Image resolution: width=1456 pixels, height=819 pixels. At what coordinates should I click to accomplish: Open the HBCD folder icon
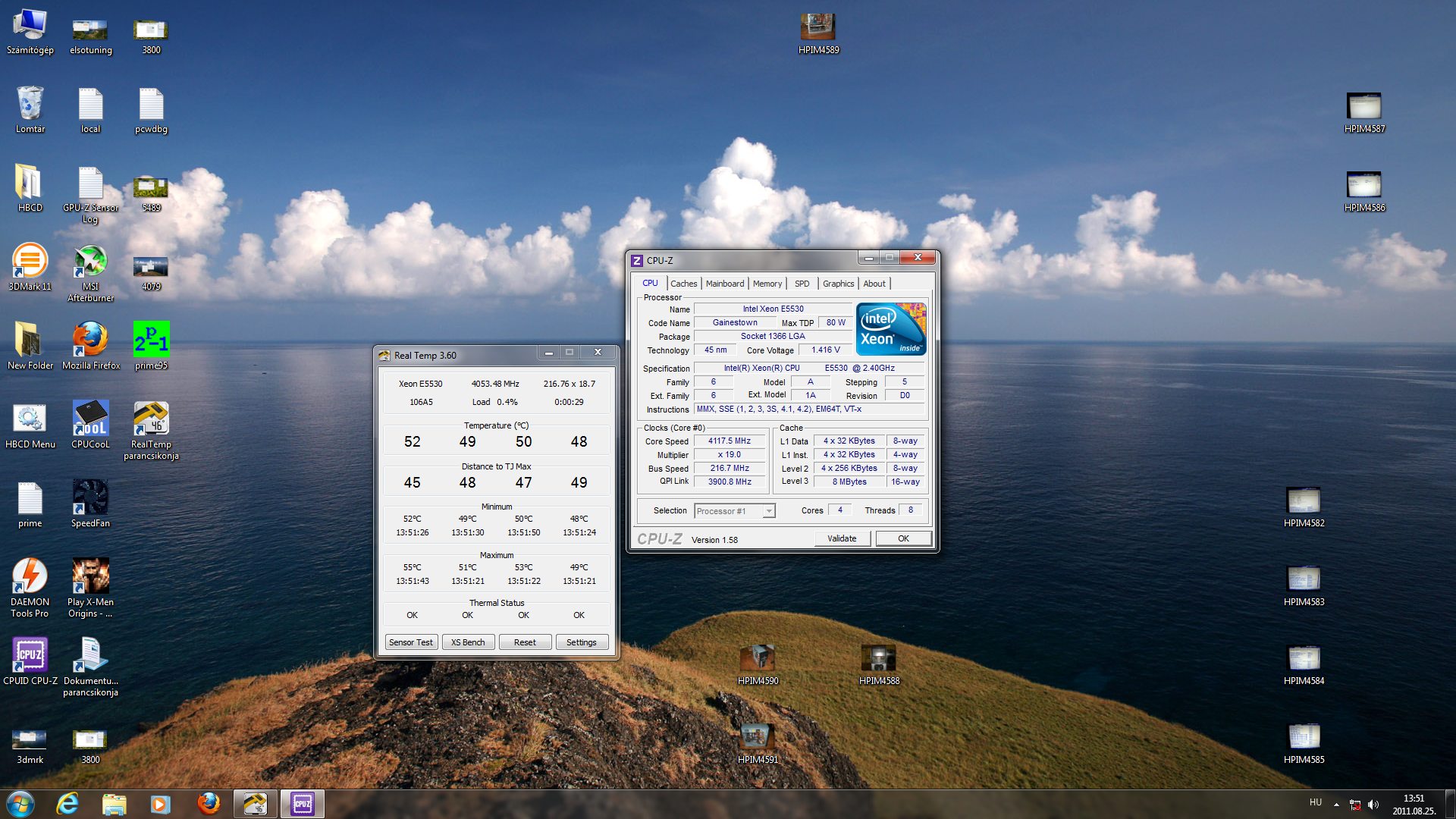click(30, 189)
